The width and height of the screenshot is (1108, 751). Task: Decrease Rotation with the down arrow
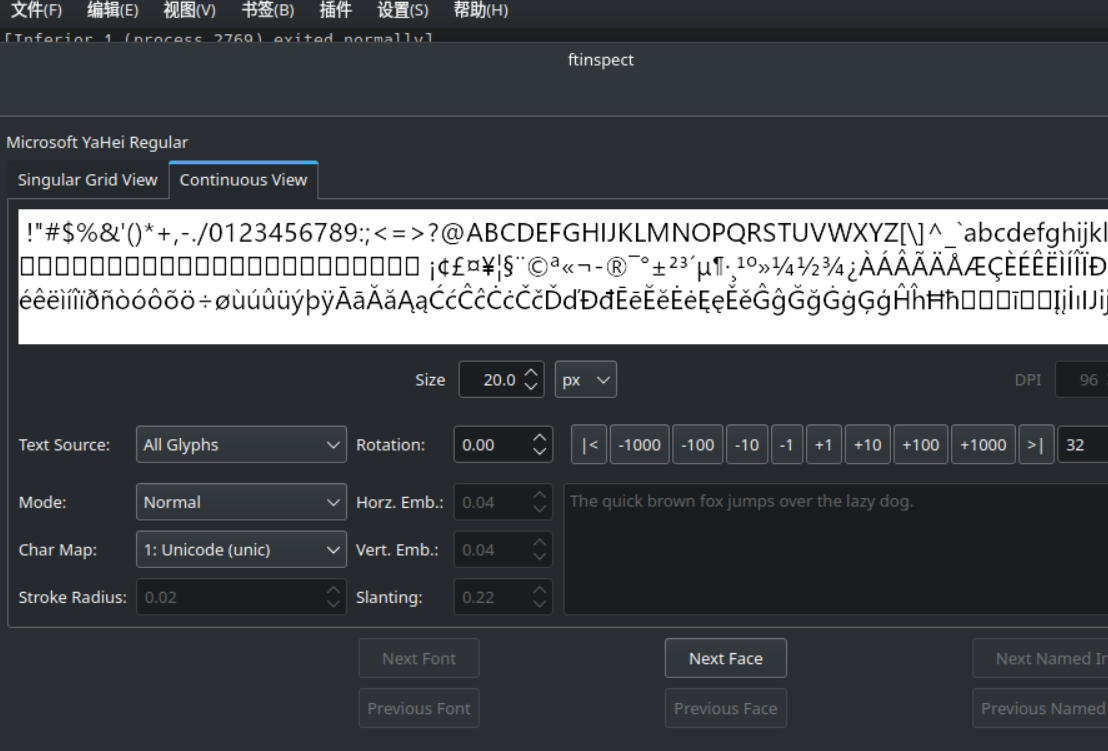540,453
